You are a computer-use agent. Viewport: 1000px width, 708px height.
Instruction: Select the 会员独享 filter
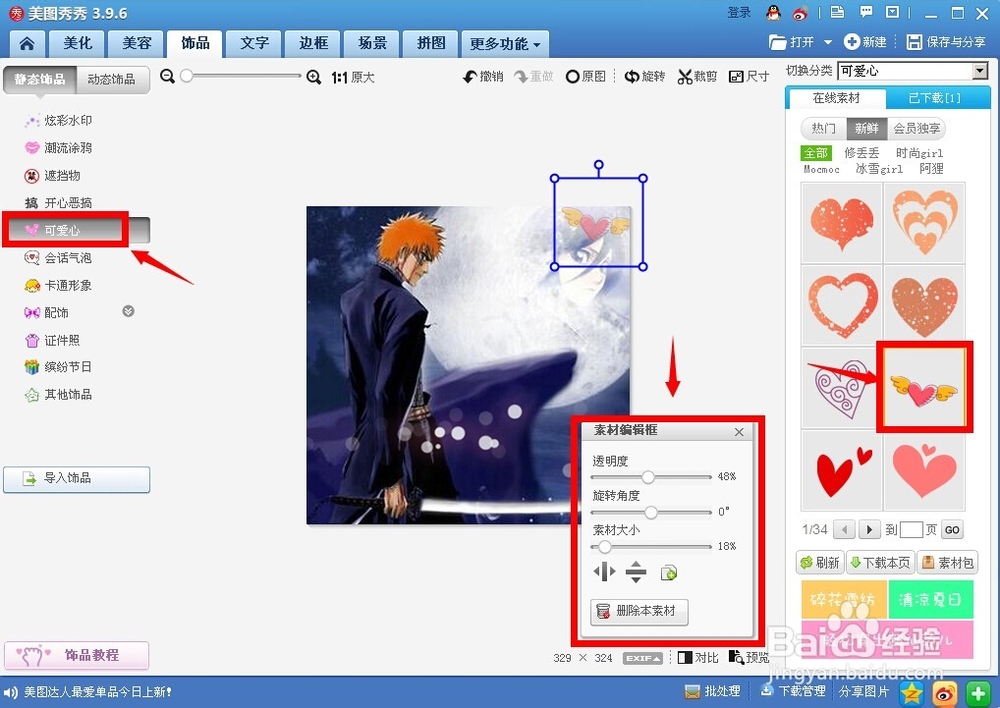(916, 128)
